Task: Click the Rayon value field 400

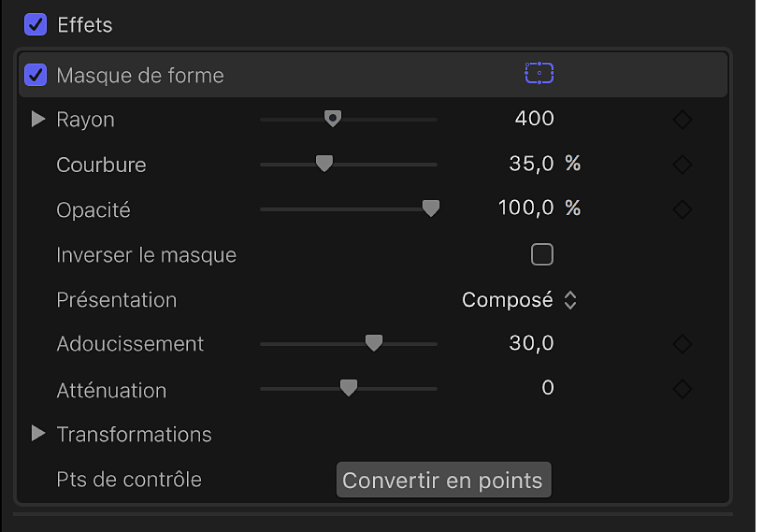Action: click(534, 119)
